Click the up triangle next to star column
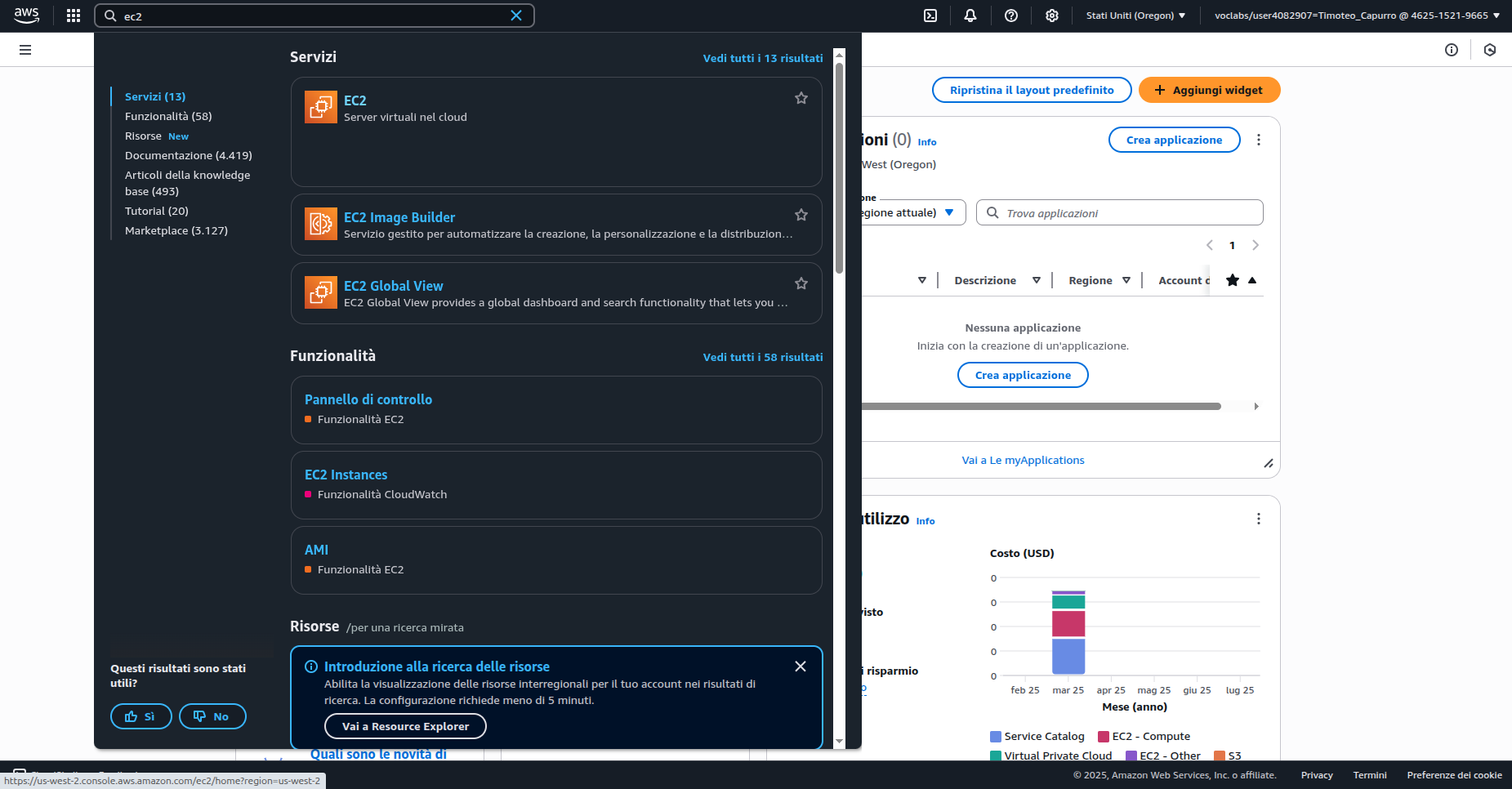This screenshot has width=1512, height=789. click(1252, 280)
